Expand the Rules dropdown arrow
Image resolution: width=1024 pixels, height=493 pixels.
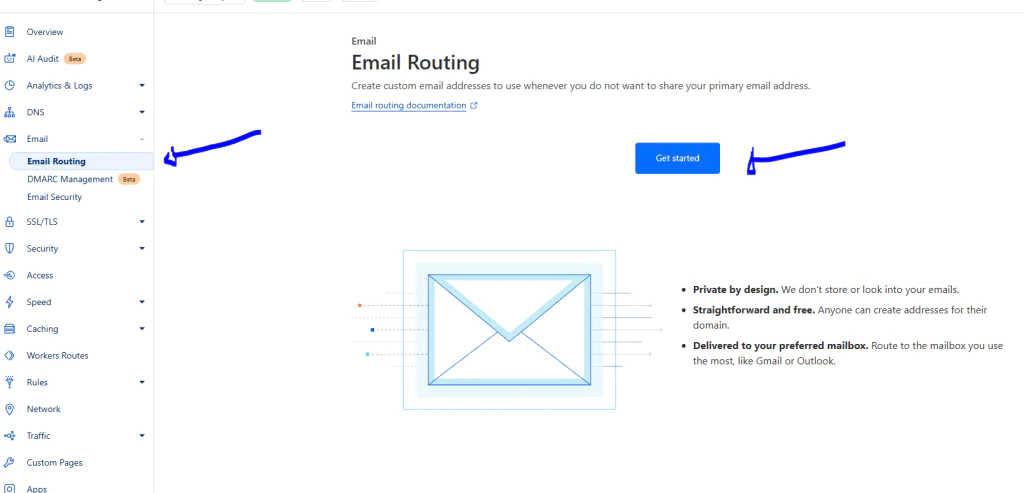click(142, 382)
